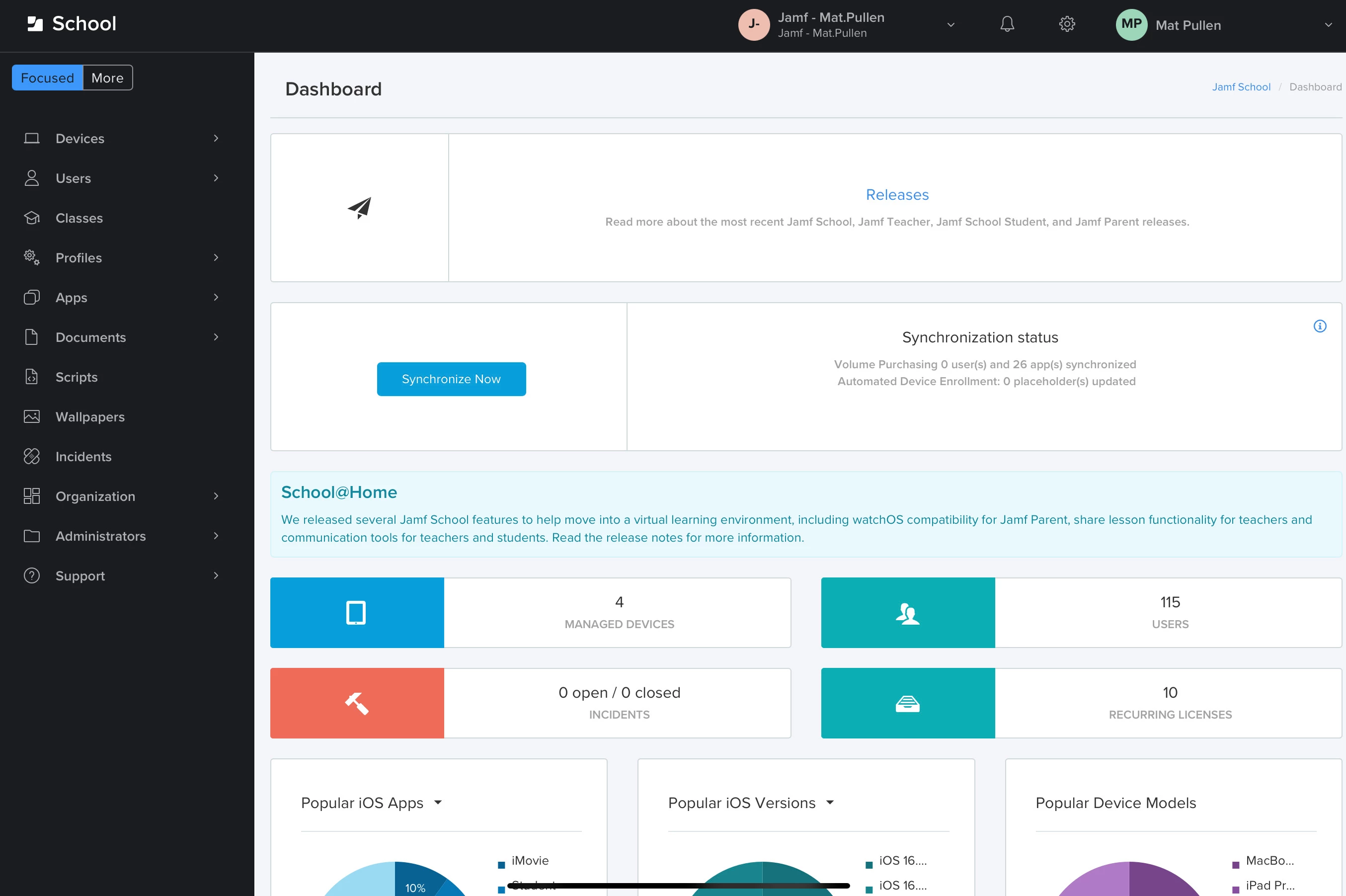Click the Apps stacked squares icon
The image size is (1346, 896).
(32, 297)
